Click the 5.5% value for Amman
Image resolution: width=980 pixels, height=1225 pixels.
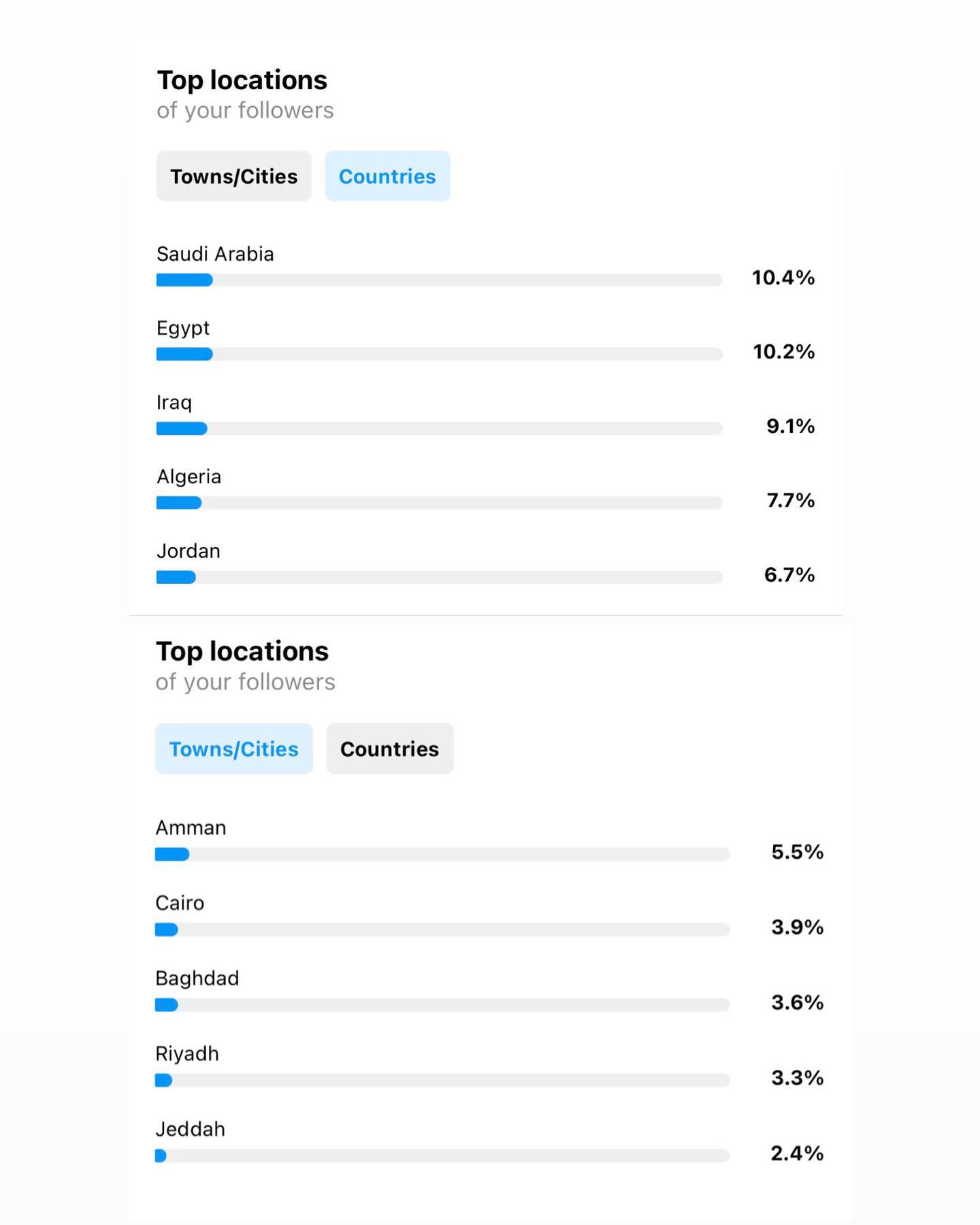click(x=797, y=852)
